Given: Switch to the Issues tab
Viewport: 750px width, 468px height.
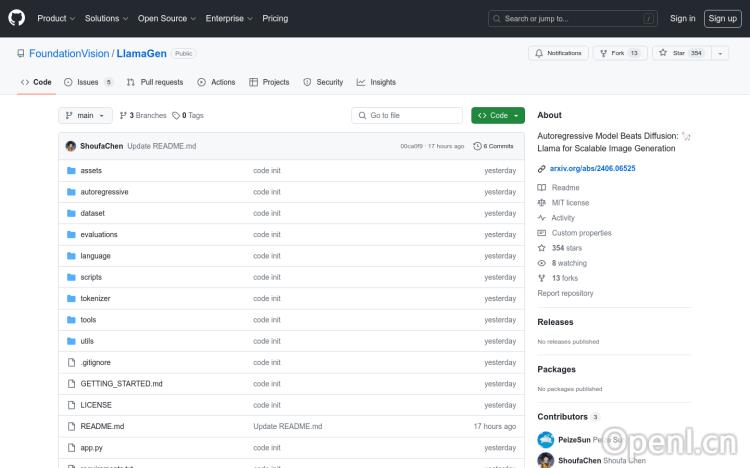Looking at the screenshot, I should point(88,82).
